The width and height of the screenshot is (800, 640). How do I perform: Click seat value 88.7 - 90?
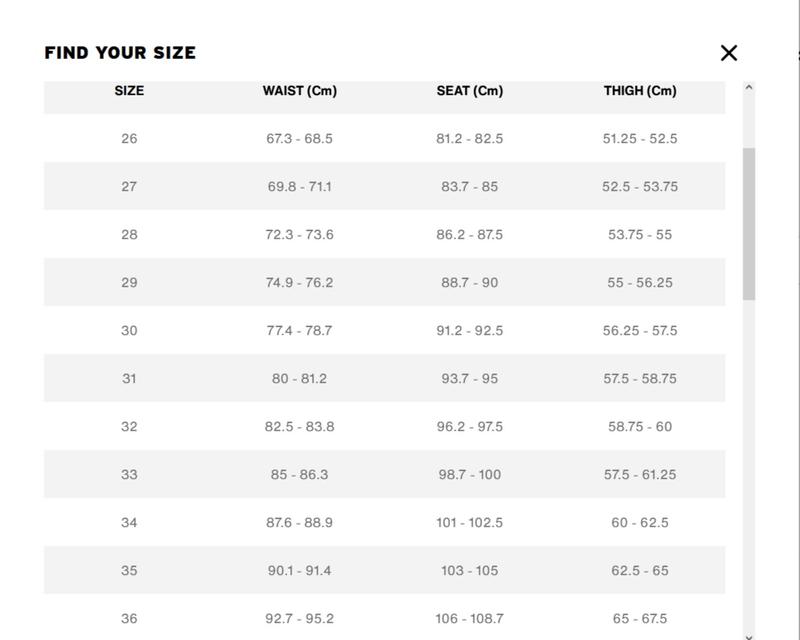tap(469, 282)
